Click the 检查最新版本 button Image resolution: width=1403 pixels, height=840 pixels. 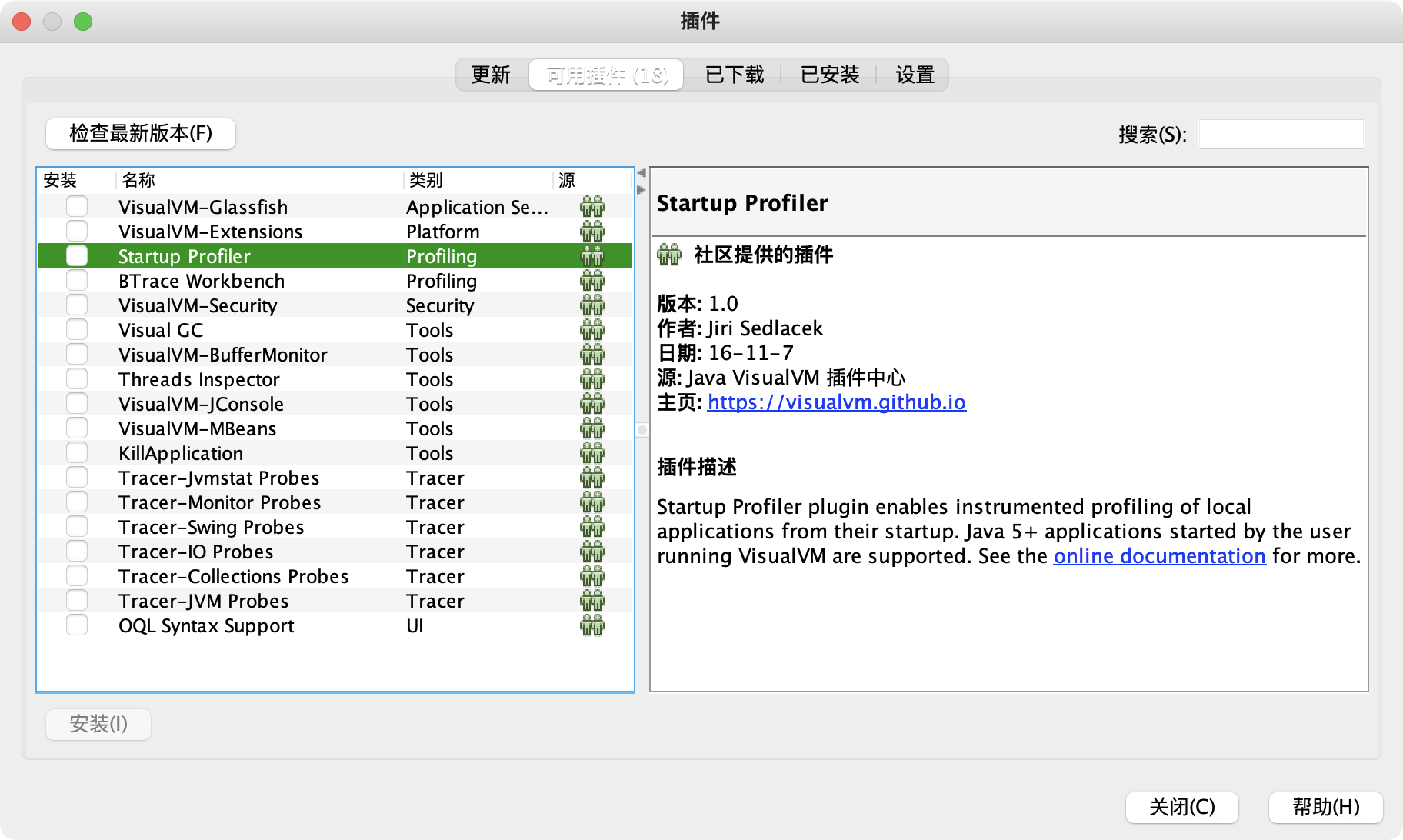141,133
